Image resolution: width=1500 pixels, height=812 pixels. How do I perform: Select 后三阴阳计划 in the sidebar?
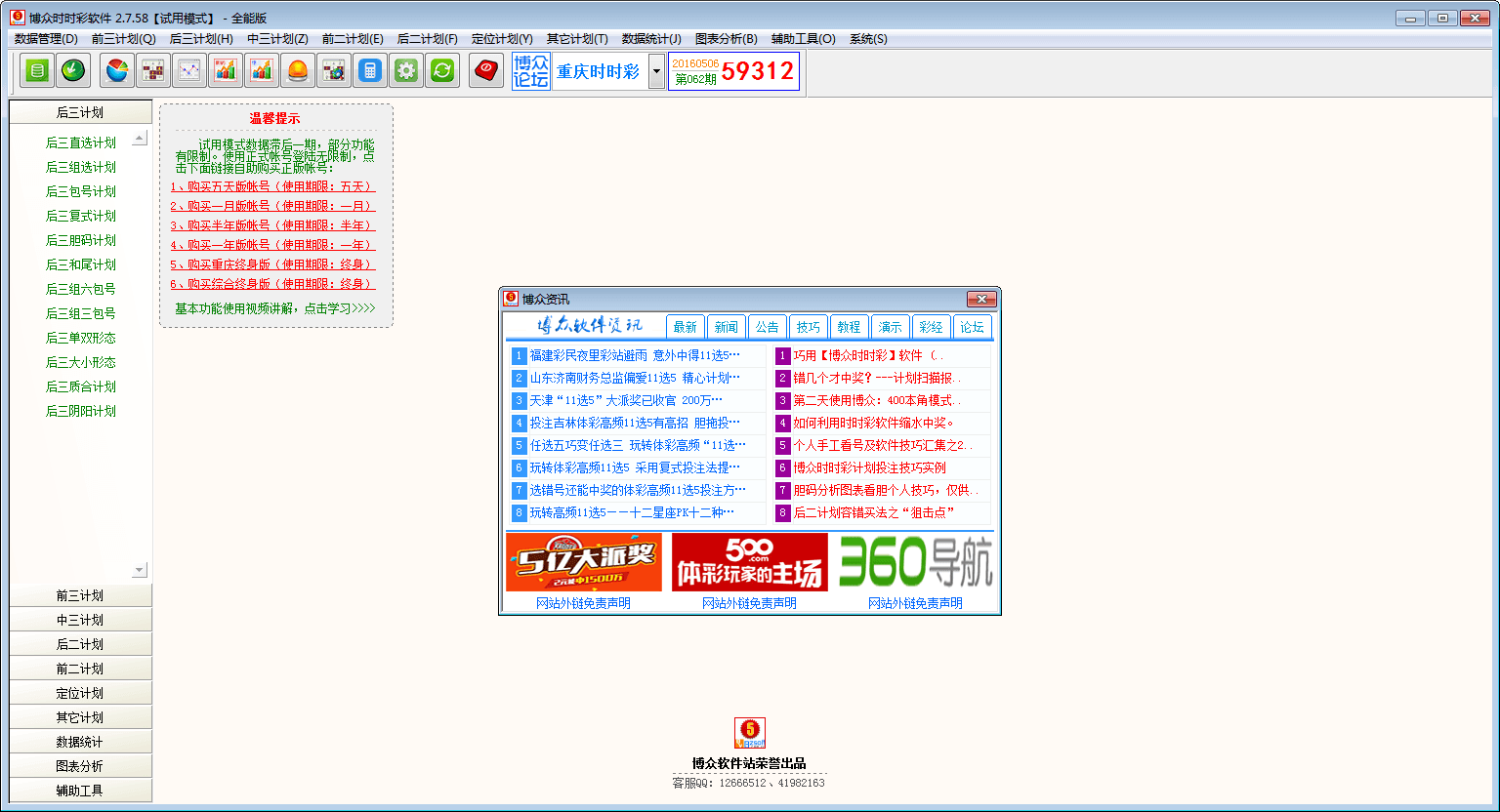[x=81, y=411]
